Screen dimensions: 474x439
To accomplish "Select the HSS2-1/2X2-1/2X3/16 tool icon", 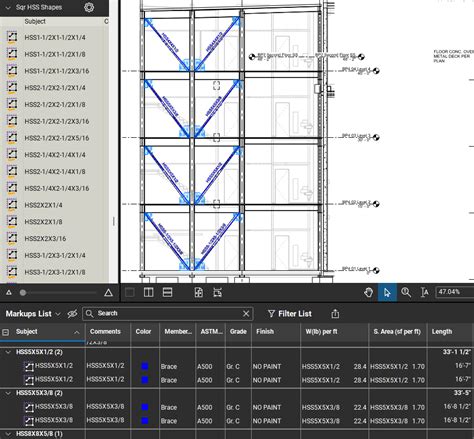I will click(x=12, y=121).
